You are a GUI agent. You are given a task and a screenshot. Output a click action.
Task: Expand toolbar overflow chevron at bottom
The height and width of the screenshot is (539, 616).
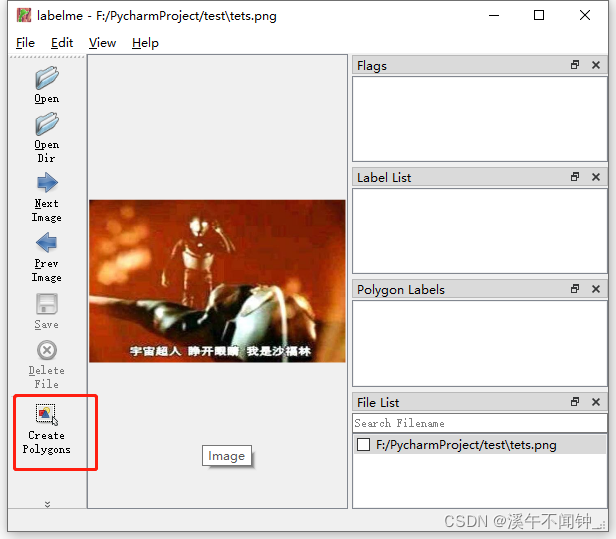click(47, 504)
